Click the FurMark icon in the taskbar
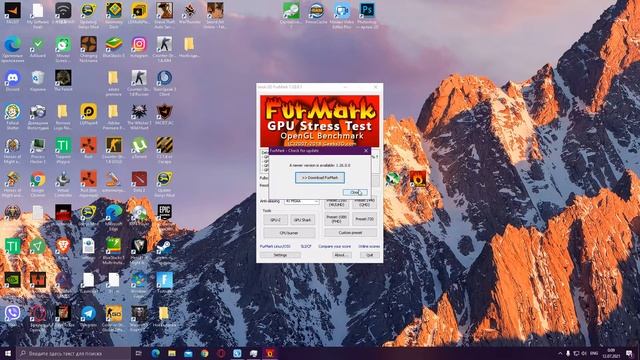Screen dimensions: 640x360 (270, 353)
